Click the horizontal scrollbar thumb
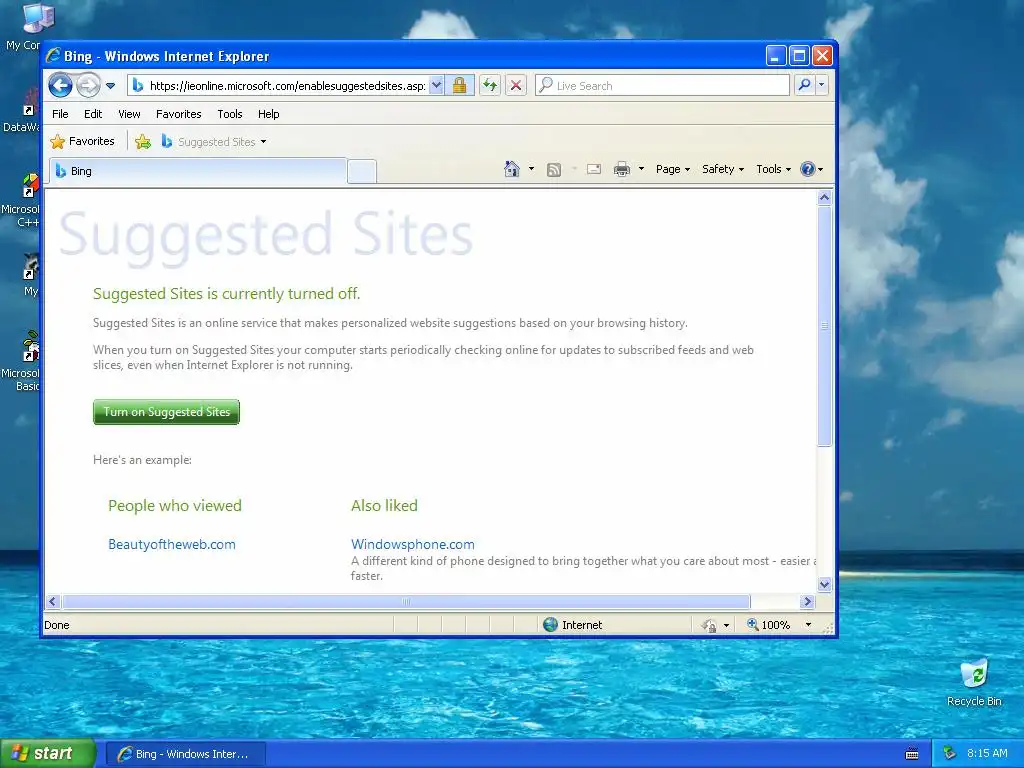The image size is (1024, 768). click(x=406, y=601)
